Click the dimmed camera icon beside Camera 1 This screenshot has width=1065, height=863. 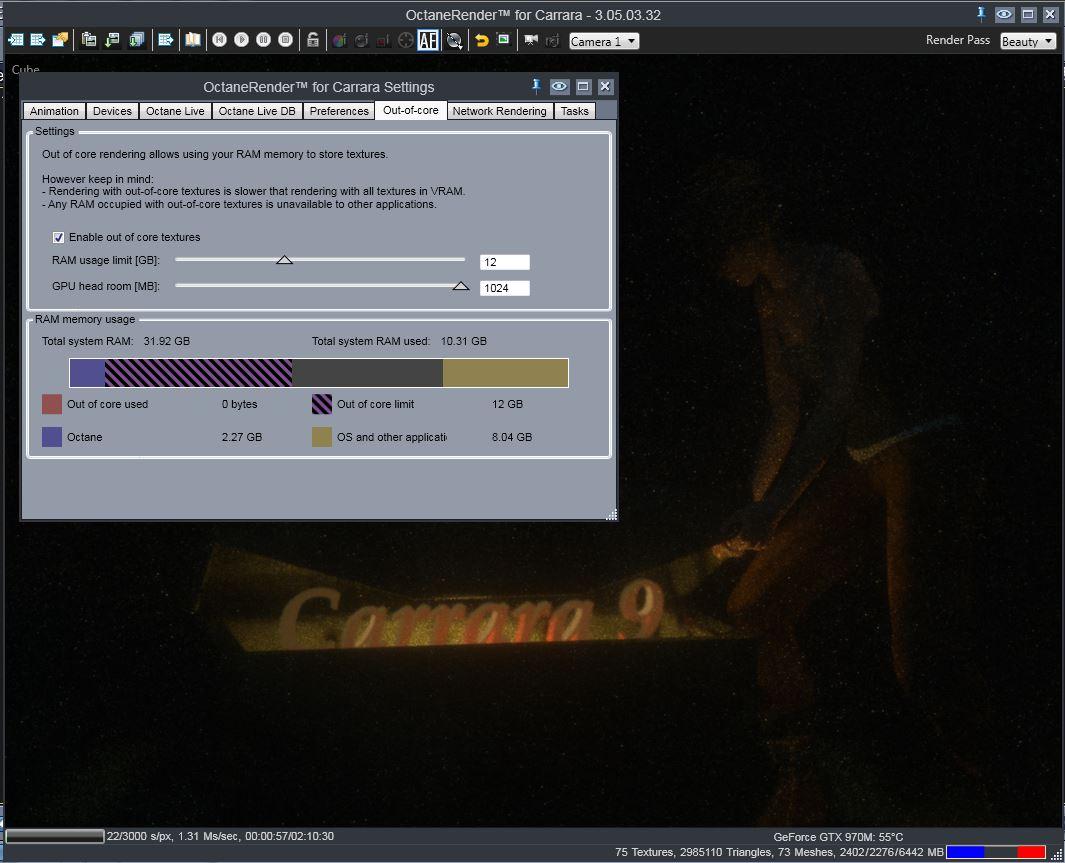(552, 41)
